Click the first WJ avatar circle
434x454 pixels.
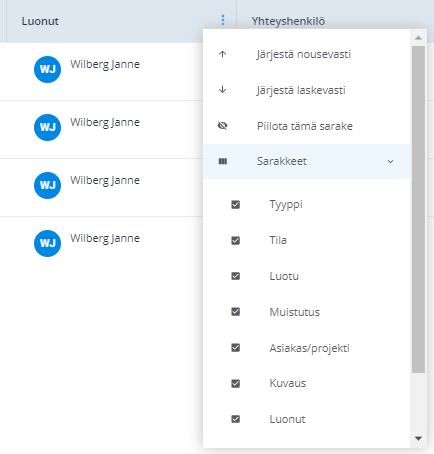pos(47,69)
